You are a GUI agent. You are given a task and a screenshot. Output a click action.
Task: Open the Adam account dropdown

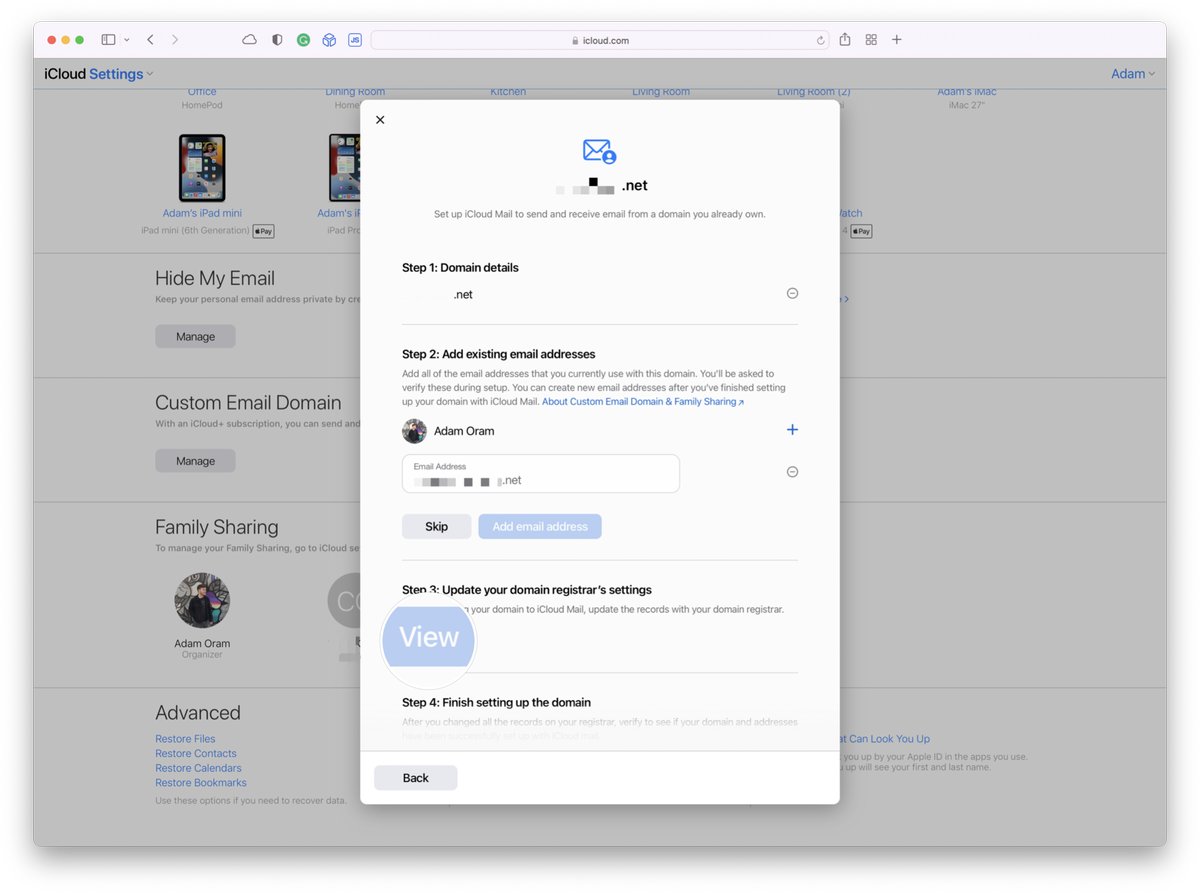coord(1133,73)
